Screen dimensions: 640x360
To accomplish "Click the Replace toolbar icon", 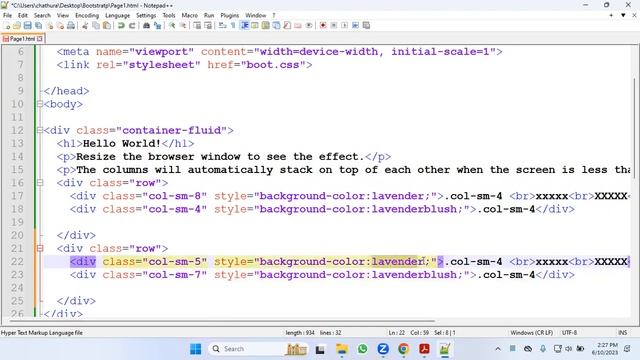I will 157,25.
